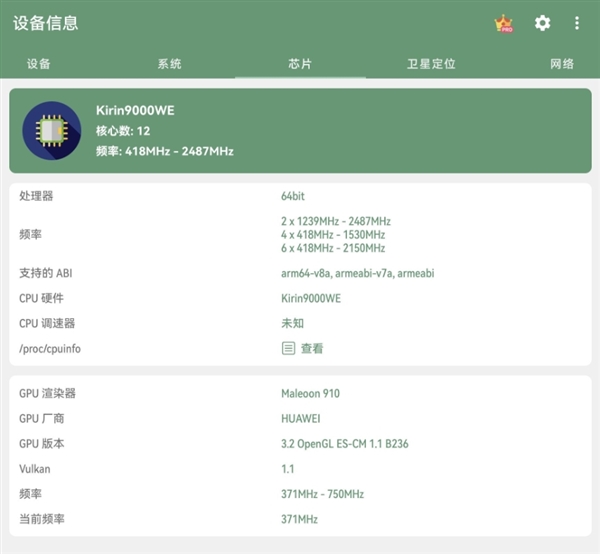Click the Kirin9000WE chip icon
600x554 pixels.
(51, 130)
